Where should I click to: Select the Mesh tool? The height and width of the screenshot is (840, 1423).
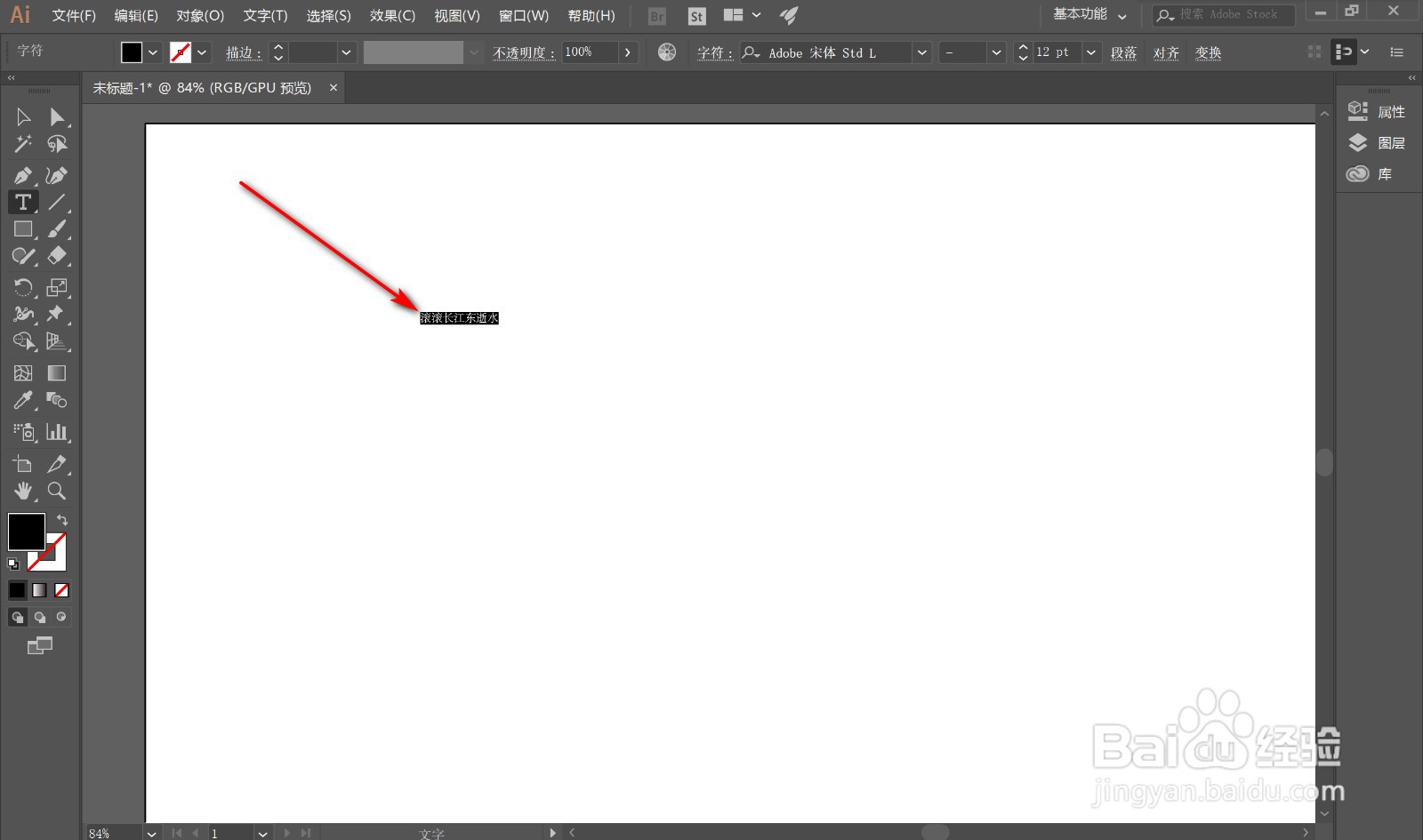click(x=23, y=373)
